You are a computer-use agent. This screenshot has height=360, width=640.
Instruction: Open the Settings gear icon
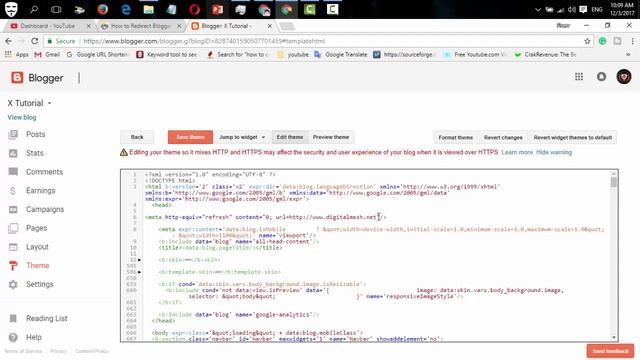coord(13,284)
